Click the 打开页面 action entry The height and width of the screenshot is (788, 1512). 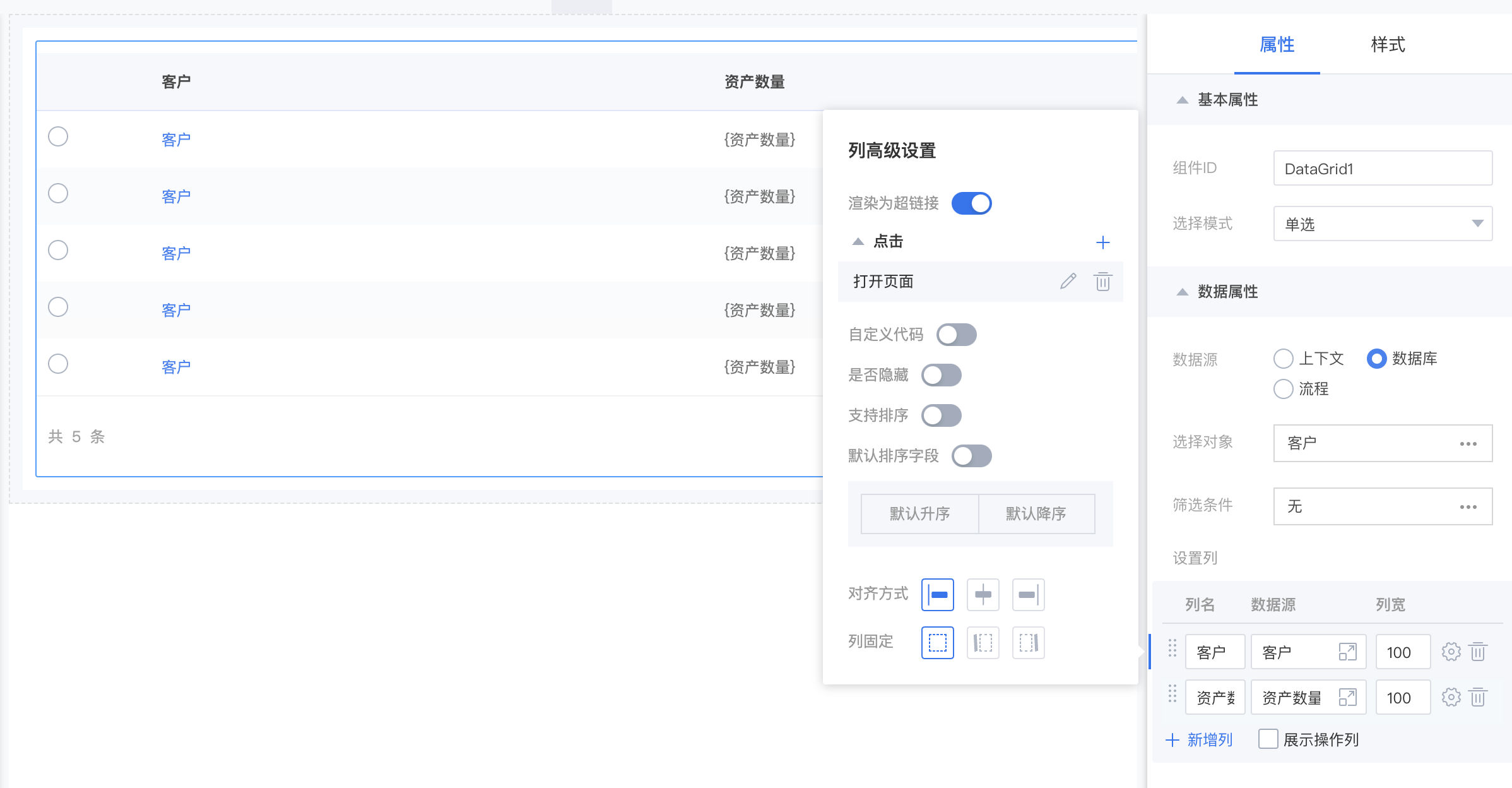980,282
